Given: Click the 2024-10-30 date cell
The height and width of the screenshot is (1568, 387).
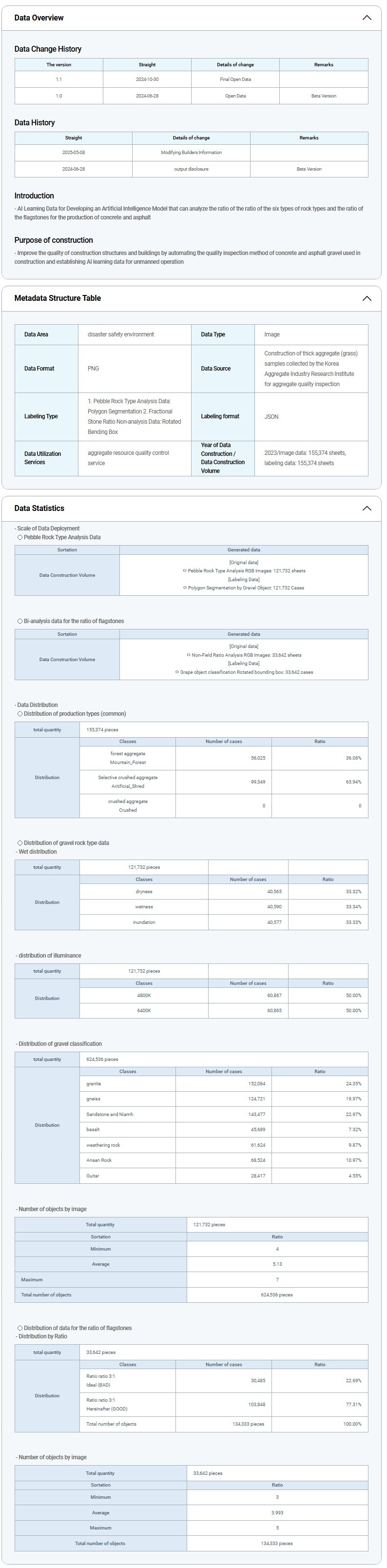Looking at the screenshot, I should 147,79.
